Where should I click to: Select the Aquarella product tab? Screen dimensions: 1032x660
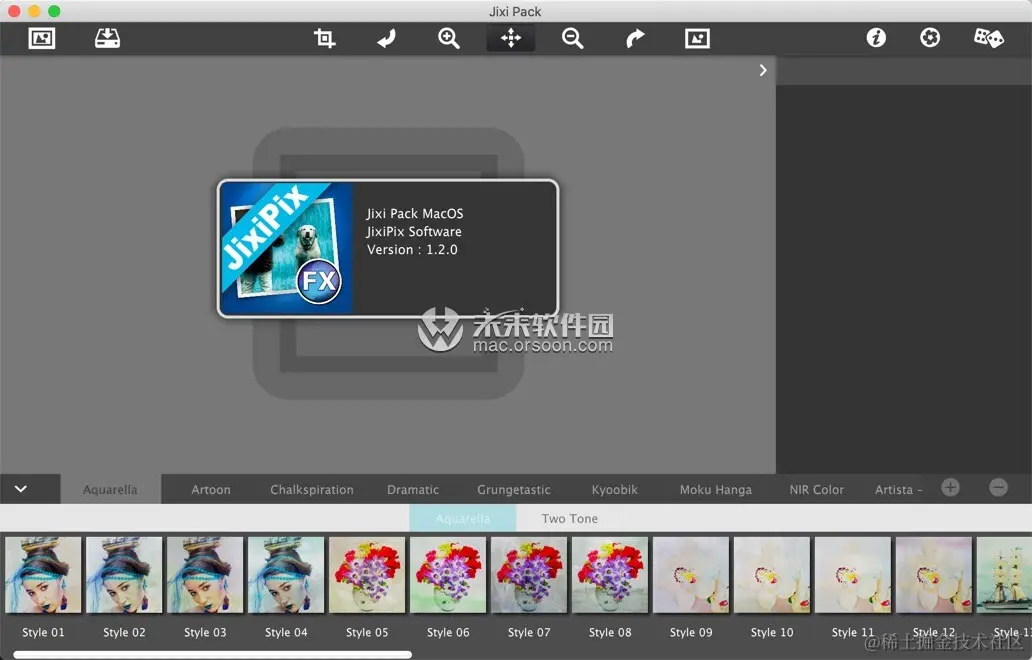111,490
